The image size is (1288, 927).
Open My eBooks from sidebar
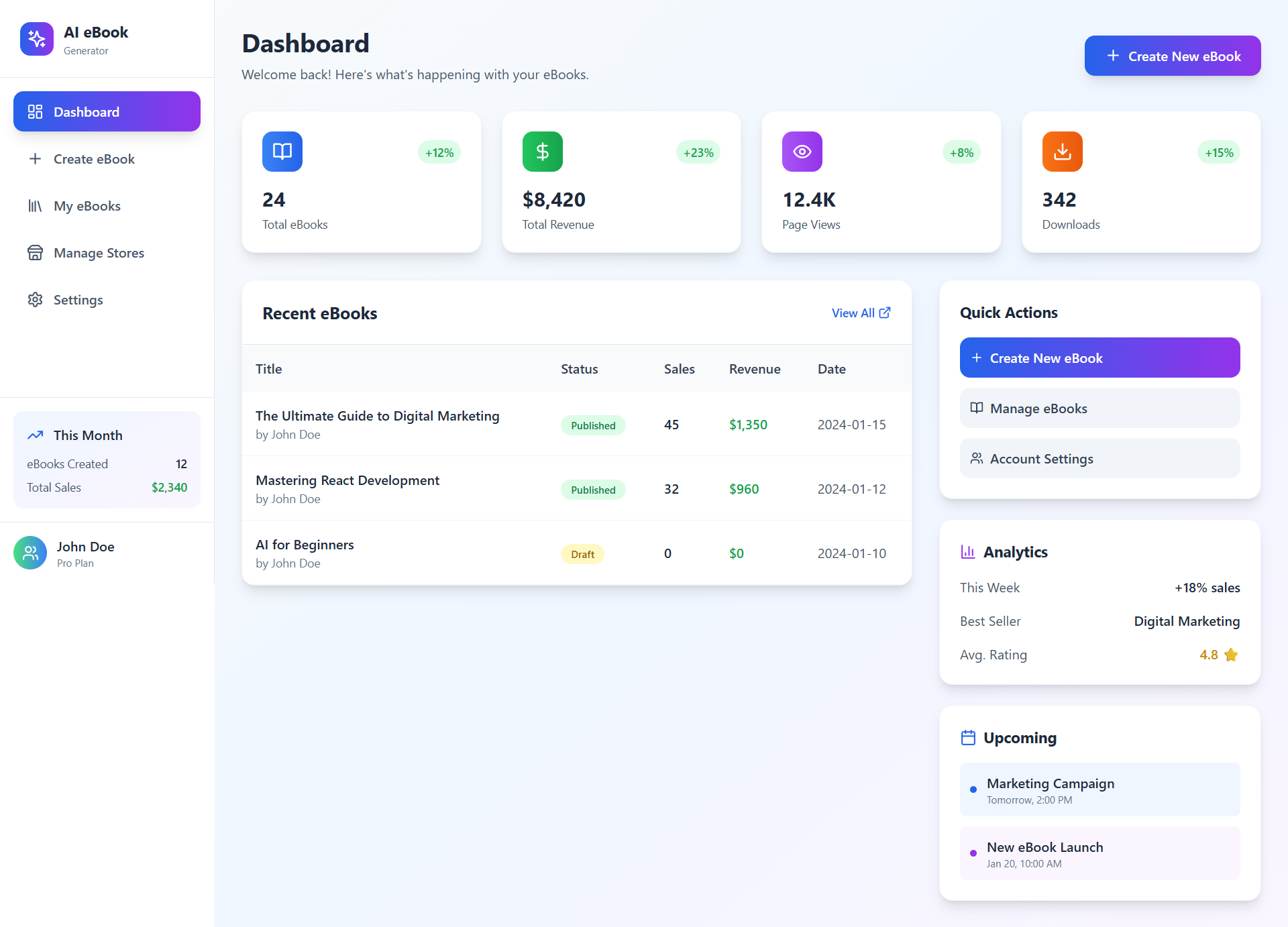(87, 206)
